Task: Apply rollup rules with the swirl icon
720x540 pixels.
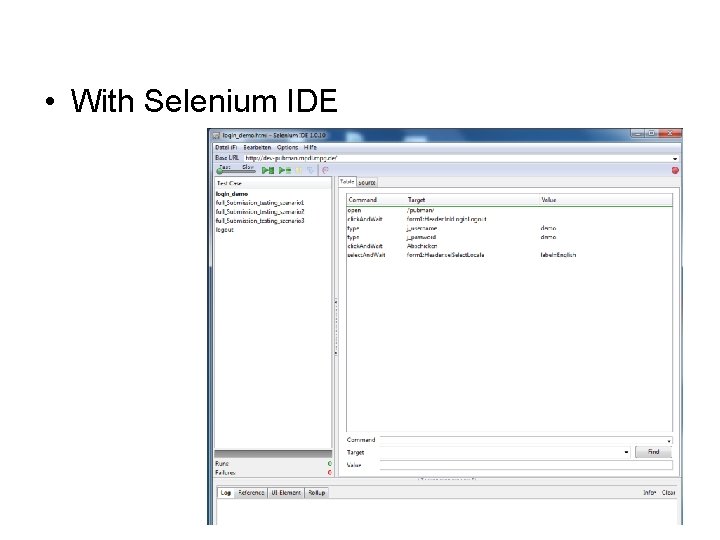Action: click(x=325, y=170)
